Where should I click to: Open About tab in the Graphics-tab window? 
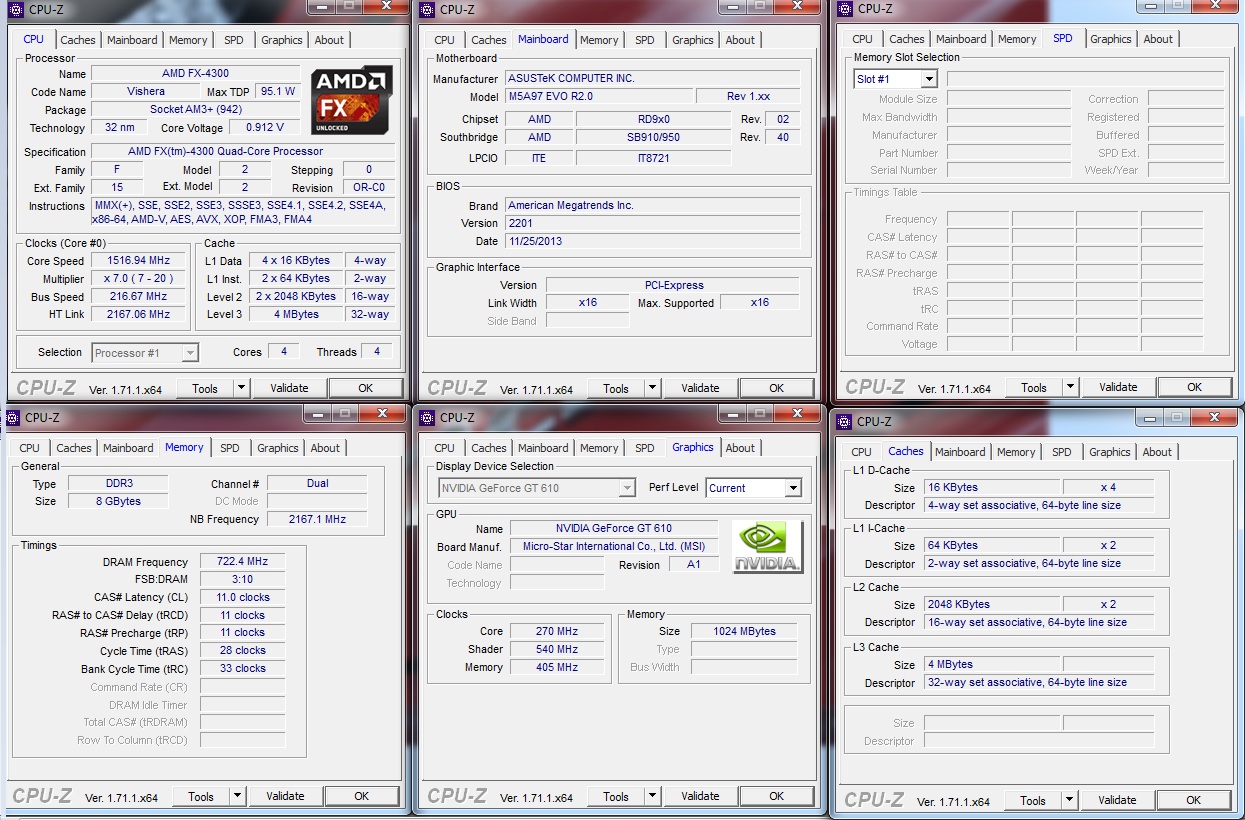pyautogui.click(x=740, y=448)
